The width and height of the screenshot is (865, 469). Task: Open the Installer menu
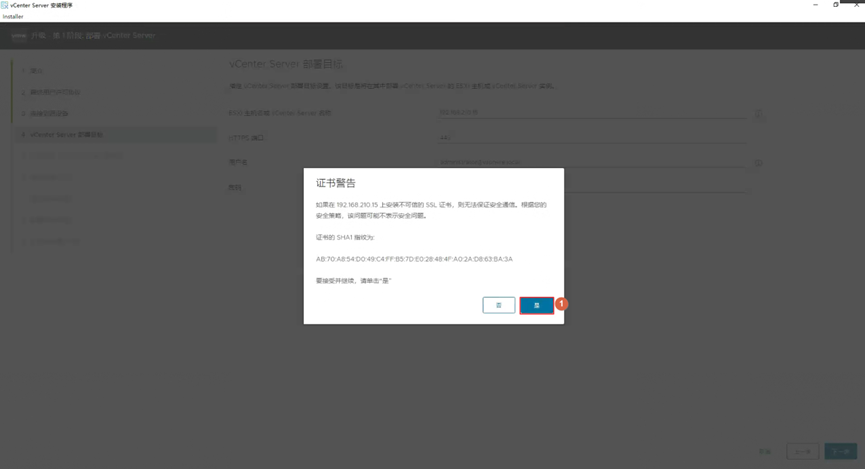13,17
